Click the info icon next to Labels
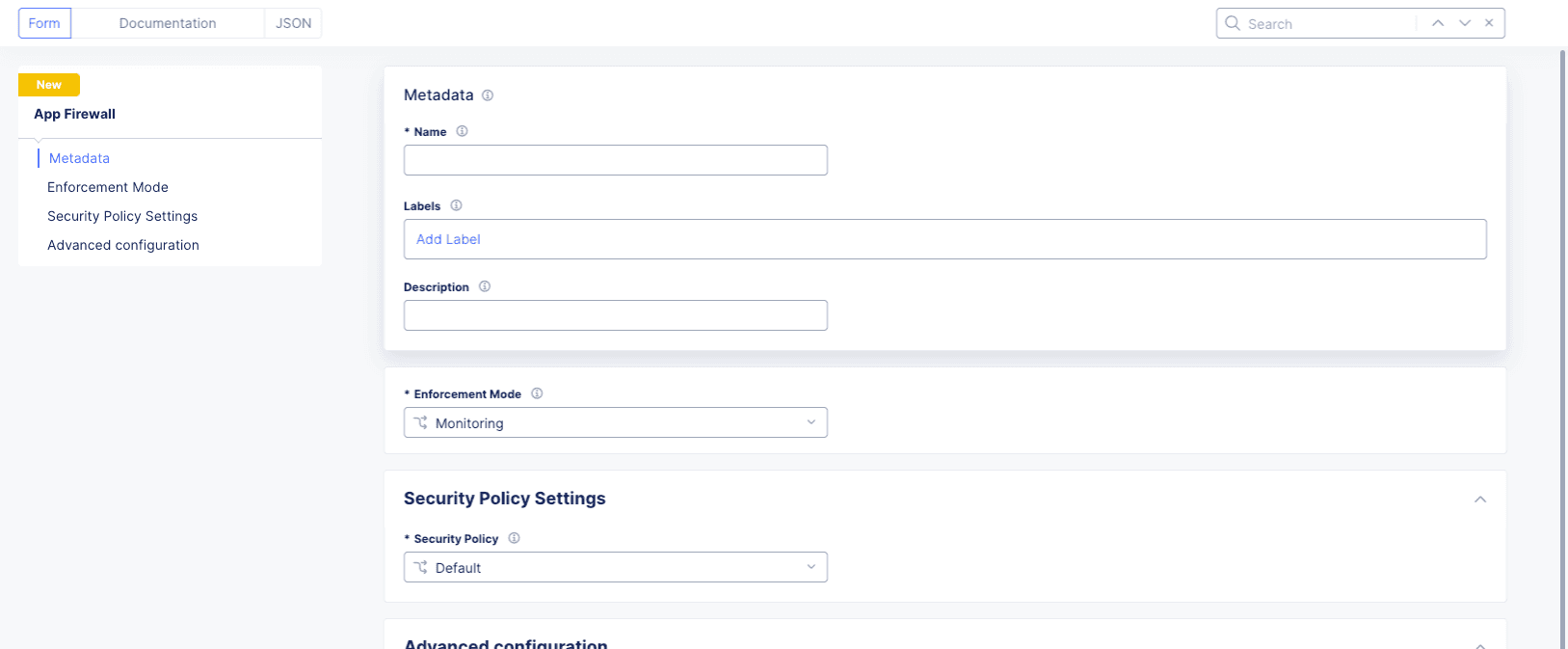The height and width of the screenshot is (649, 1568). coord(457,205)
